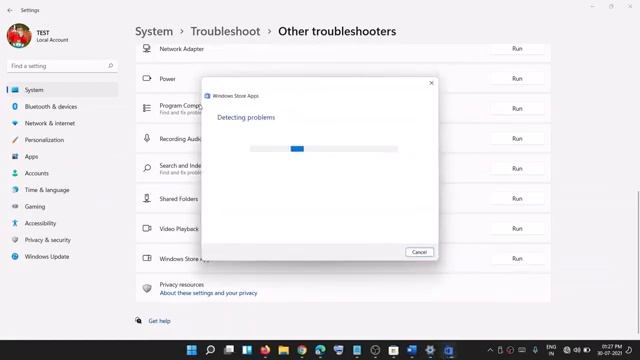Image resolution: width=640 pixels, height=360 pixels.
Task: Open Task View from taskbar
Action: coord(229,350)
